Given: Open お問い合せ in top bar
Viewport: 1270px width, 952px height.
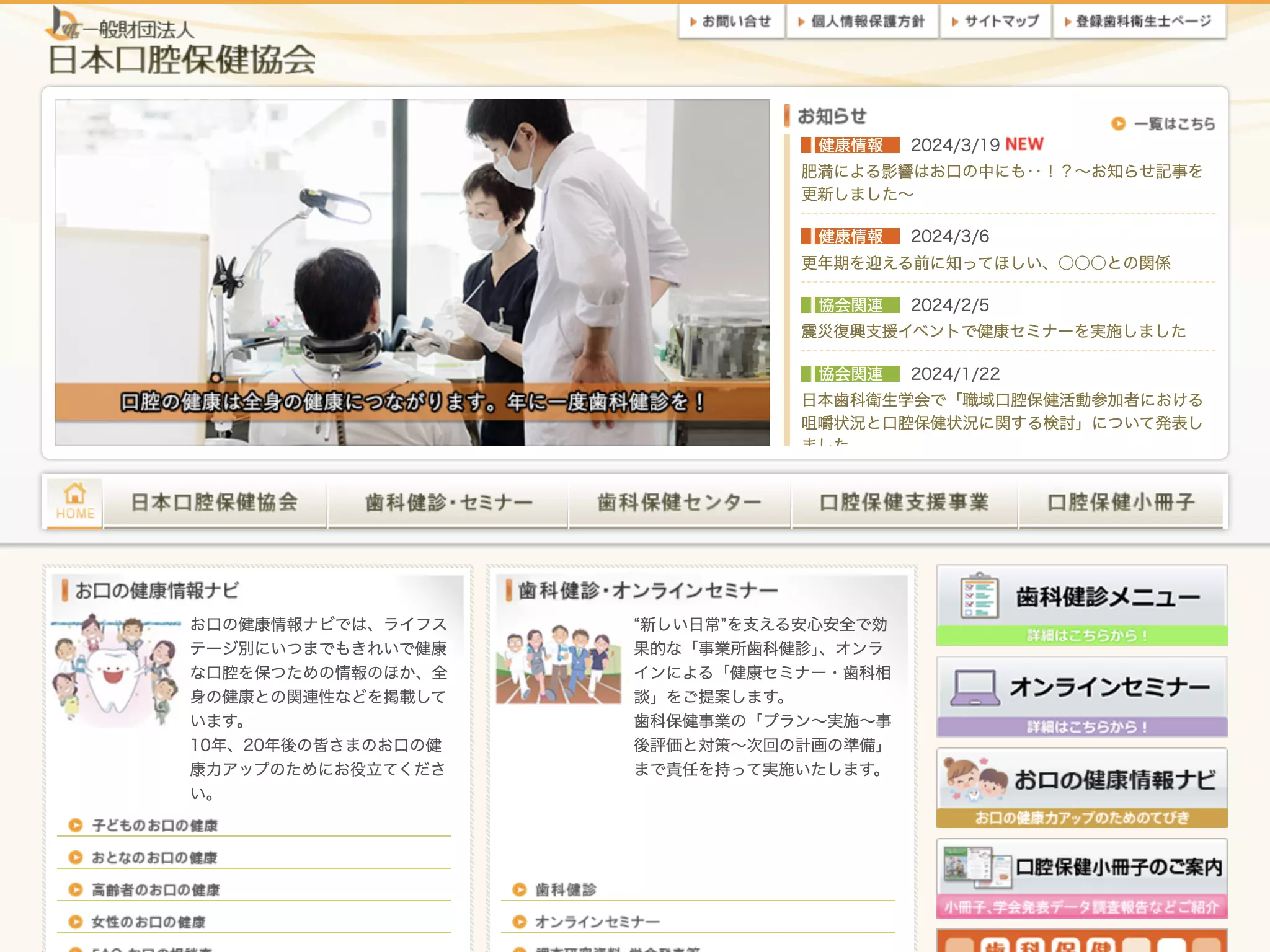Looking at the screenshot, I should [x=732, y=22].
